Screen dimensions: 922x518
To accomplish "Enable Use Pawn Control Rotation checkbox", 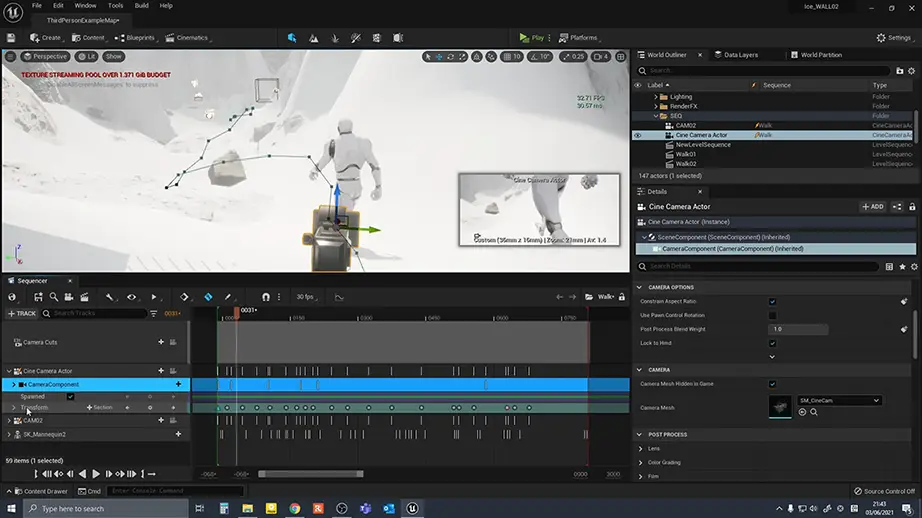I will (x=772, y=315).
